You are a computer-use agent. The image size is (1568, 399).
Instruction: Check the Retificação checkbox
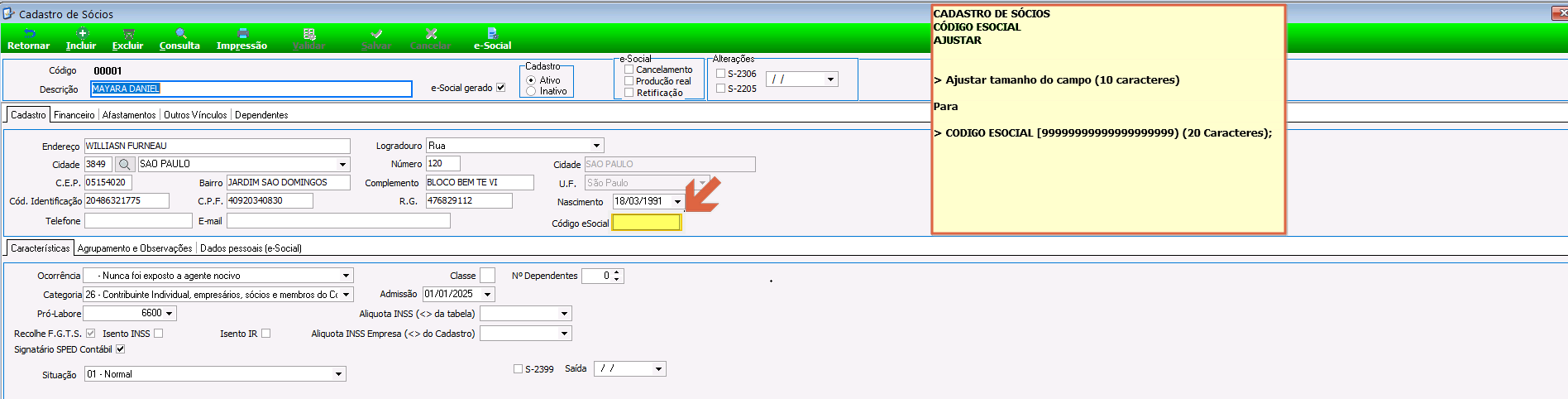click(x=629, y=93)
